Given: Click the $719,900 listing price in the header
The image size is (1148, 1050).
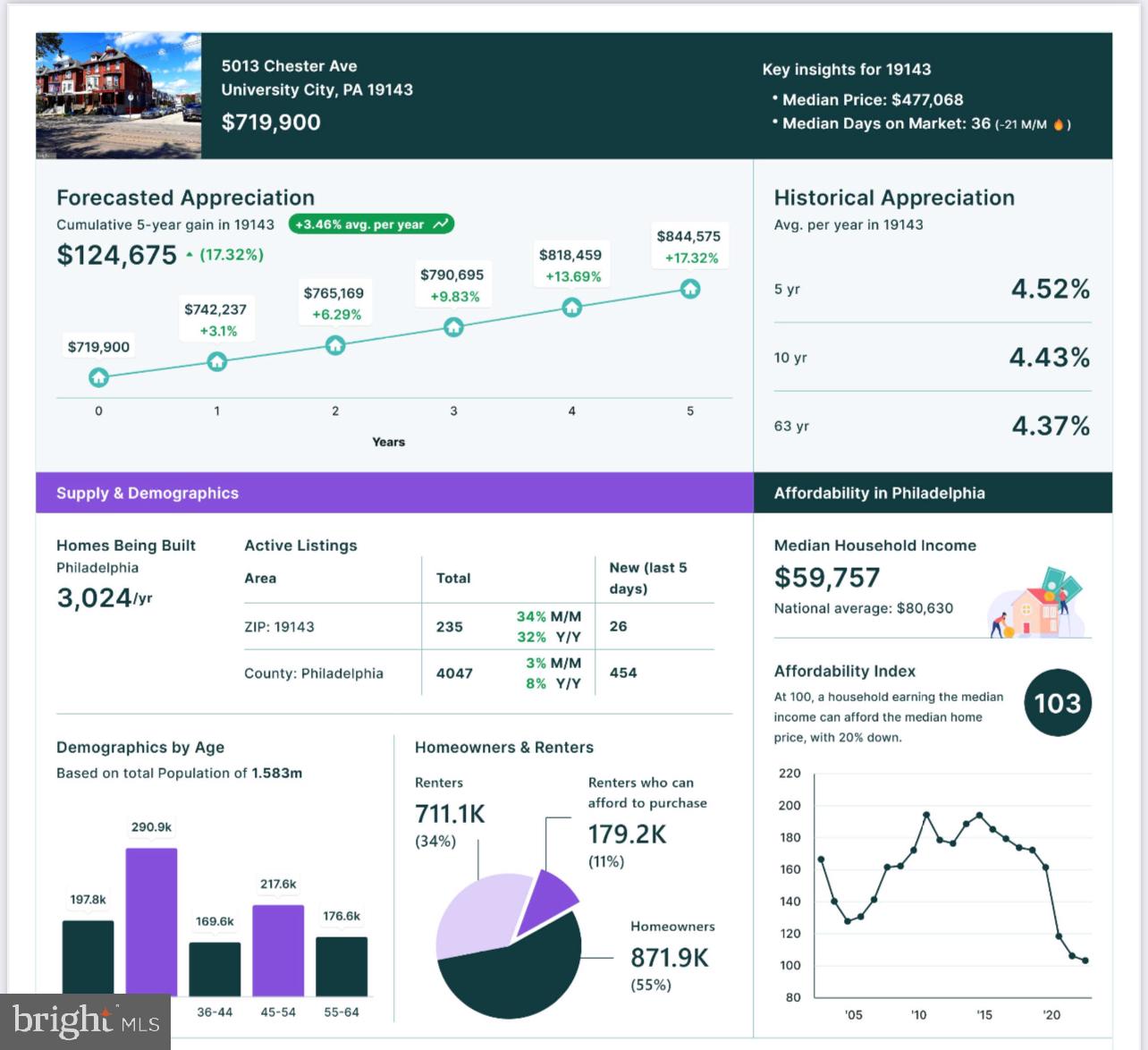Looking at the screenshot, I should [x=271, y=123].
